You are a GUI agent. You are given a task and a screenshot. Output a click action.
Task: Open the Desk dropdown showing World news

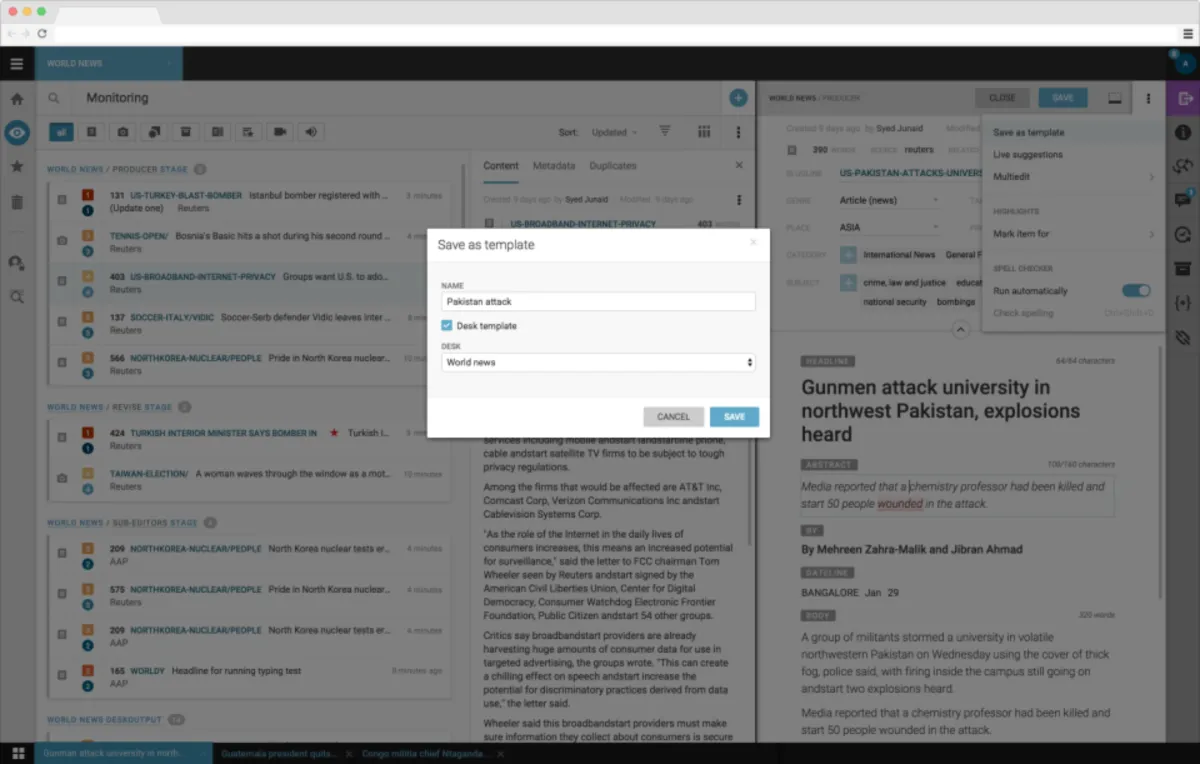(597, 362)
